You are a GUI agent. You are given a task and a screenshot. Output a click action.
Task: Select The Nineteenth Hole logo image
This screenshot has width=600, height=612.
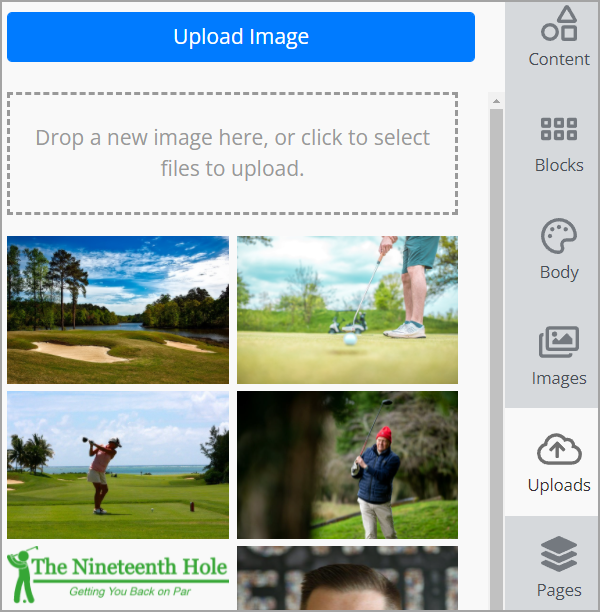coord(118,575)
